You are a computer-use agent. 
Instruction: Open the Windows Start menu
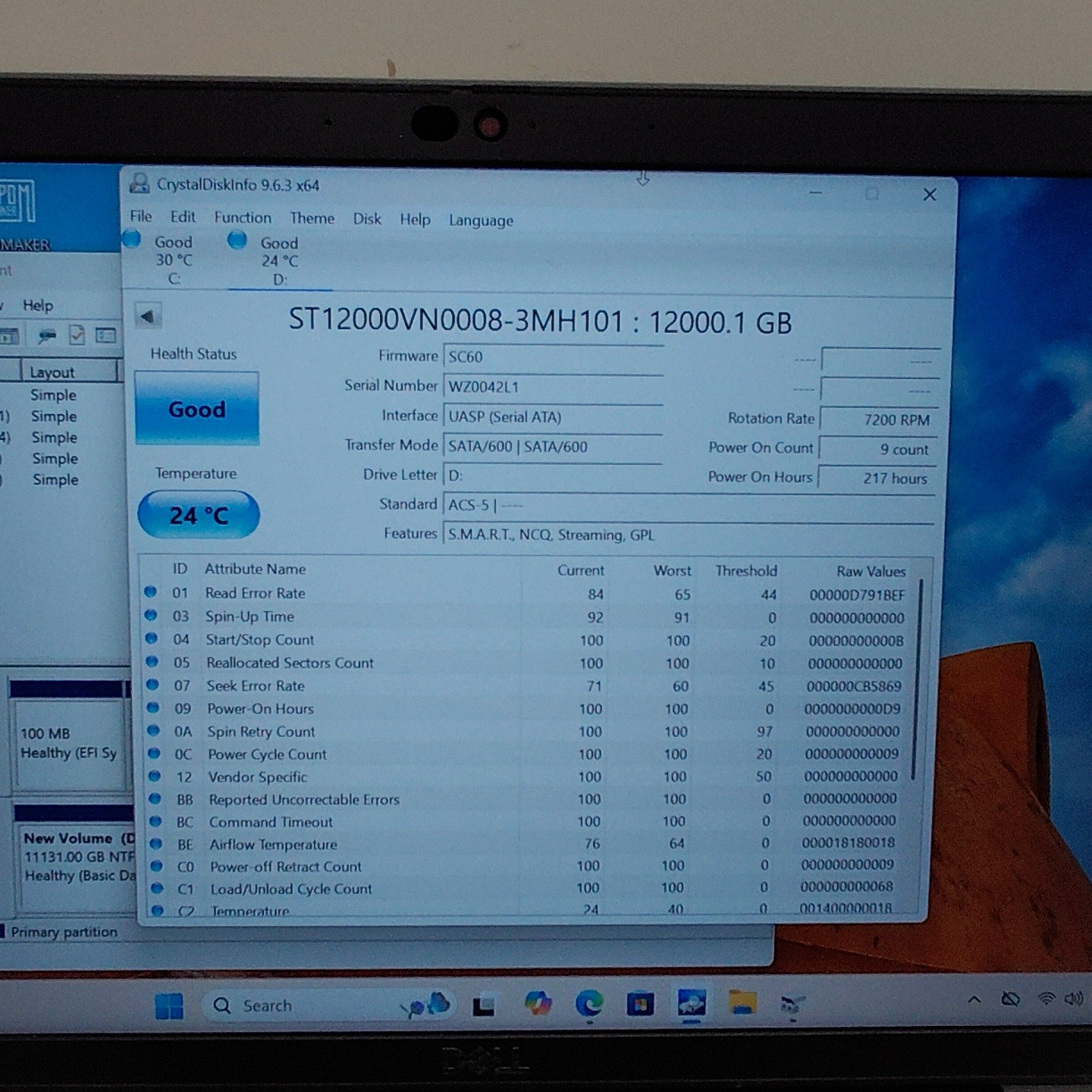(169, 1006)
